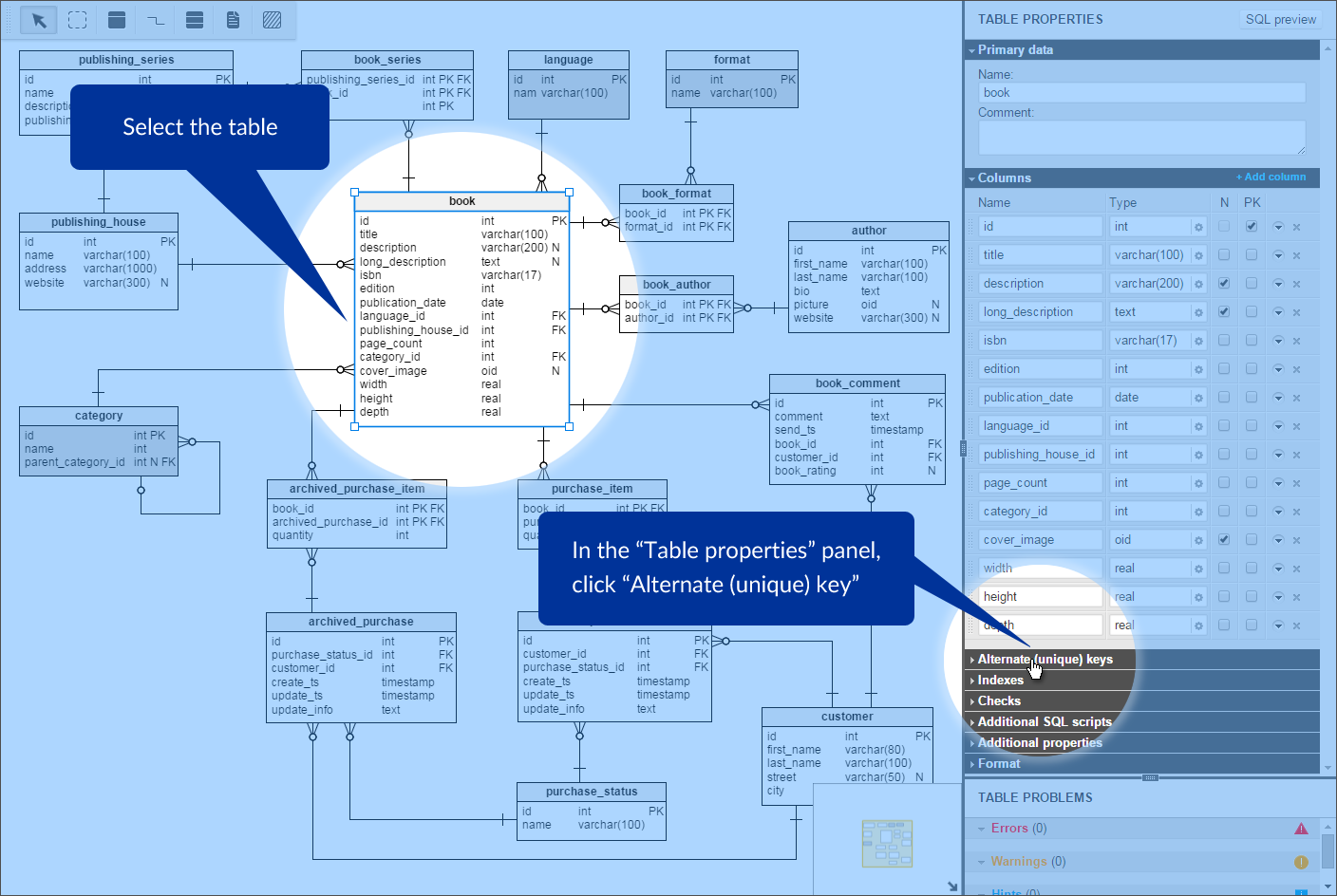Delete the id column with its X
The height and width of the screenshot is (896, 1337).
tap(1296, 227)
